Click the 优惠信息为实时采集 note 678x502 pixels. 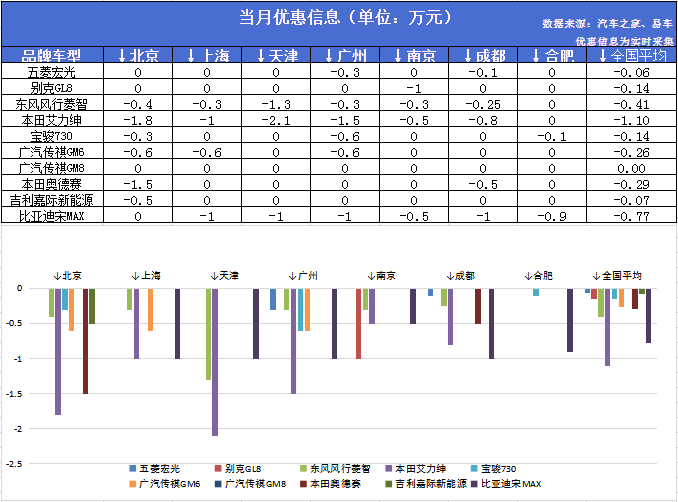tap(624, 41)
